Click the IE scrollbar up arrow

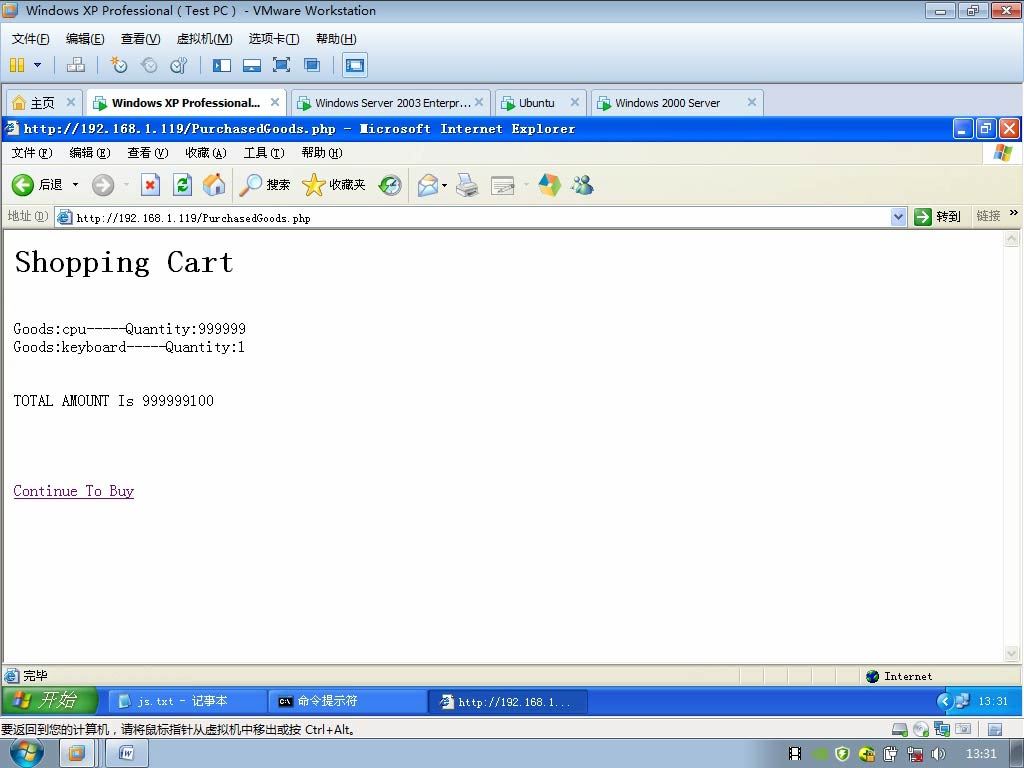[1011, 239]
